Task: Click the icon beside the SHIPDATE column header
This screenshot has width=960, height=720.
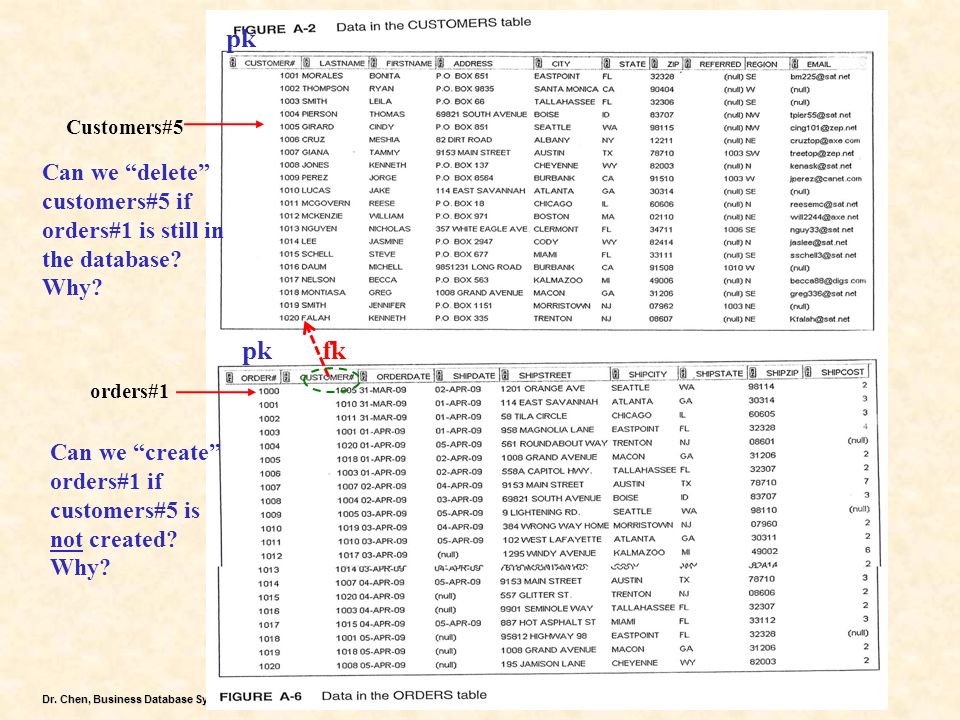Action: tap(439, 375)
